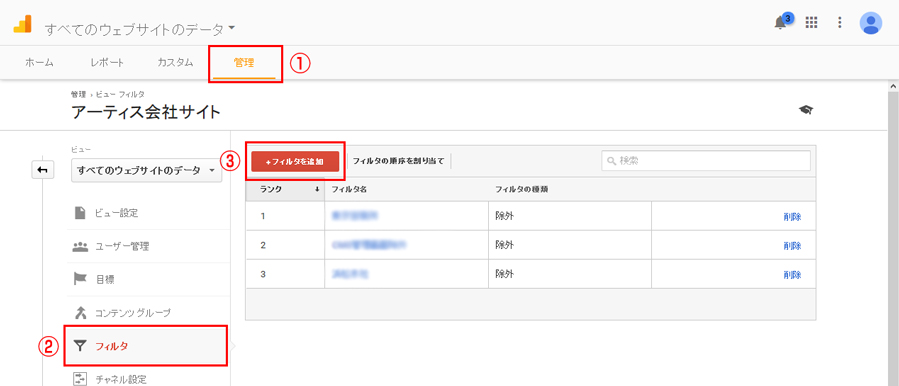
Task: Click 削除 link for rank 2 filter
Action: [792, 245]
